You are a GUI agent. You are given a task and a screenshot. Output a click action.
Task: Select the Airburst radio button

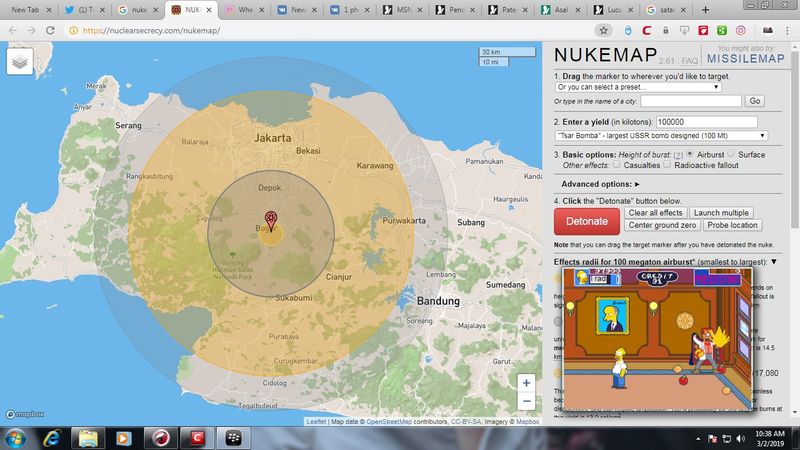[x=690, y=154]
